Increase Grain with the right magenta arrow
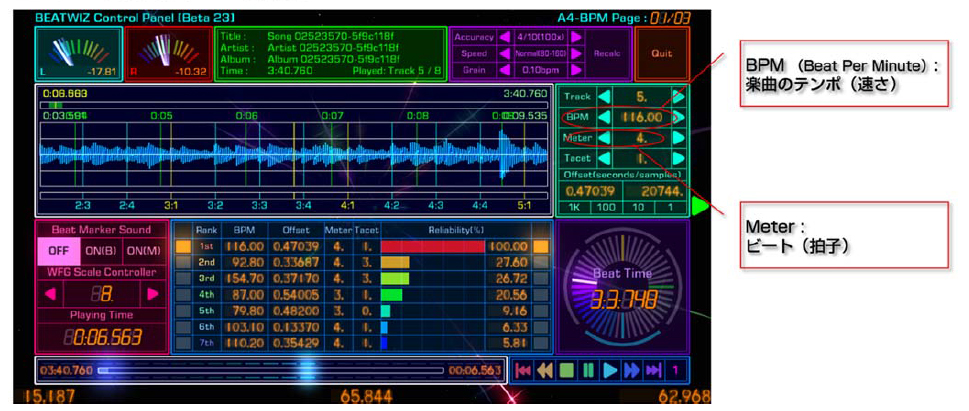The height and width of the screenshot is (411, 969). (576, 70)
